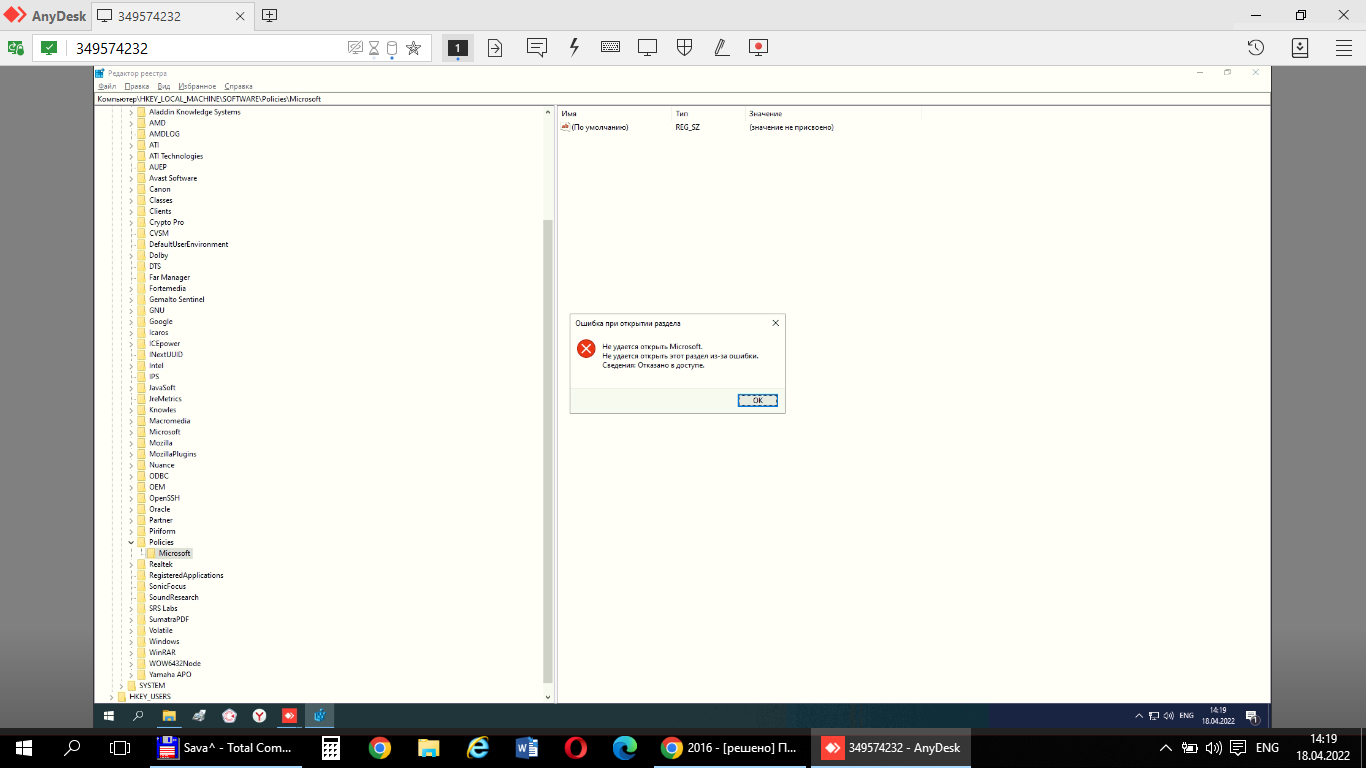The height and width of the screenshot is (768, 1366).
Task: Click the registry path address bar
Action: pyautogui.click(x=682, y=99)
